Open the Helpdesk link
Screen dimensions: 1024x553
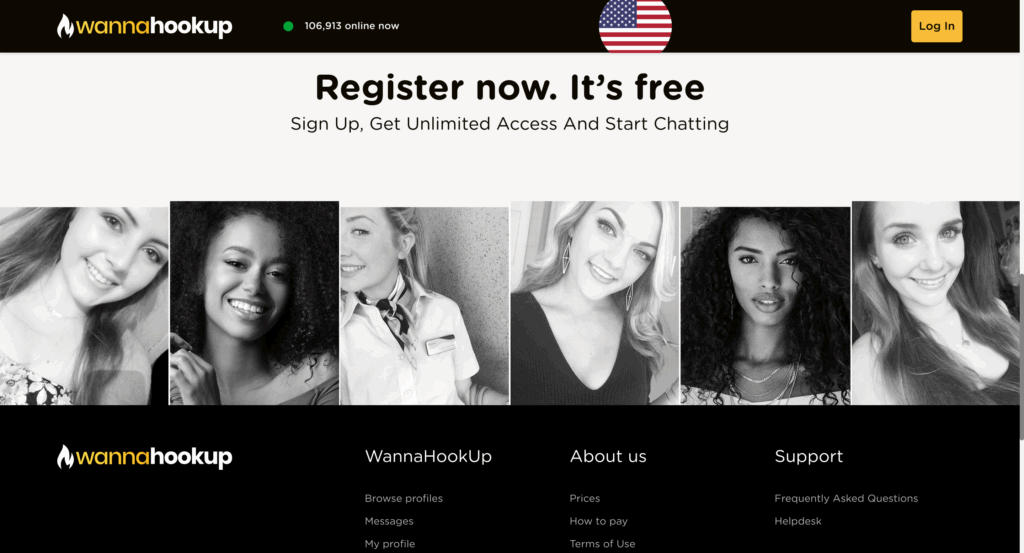pyautogui.click(x=797, y=521)
